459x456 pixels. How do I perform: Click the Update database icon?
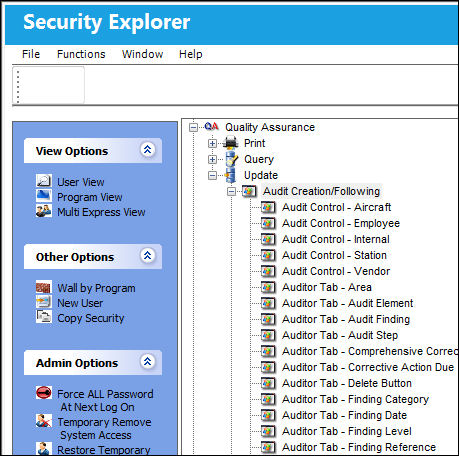pyautogui.click(x=230, y=175)
